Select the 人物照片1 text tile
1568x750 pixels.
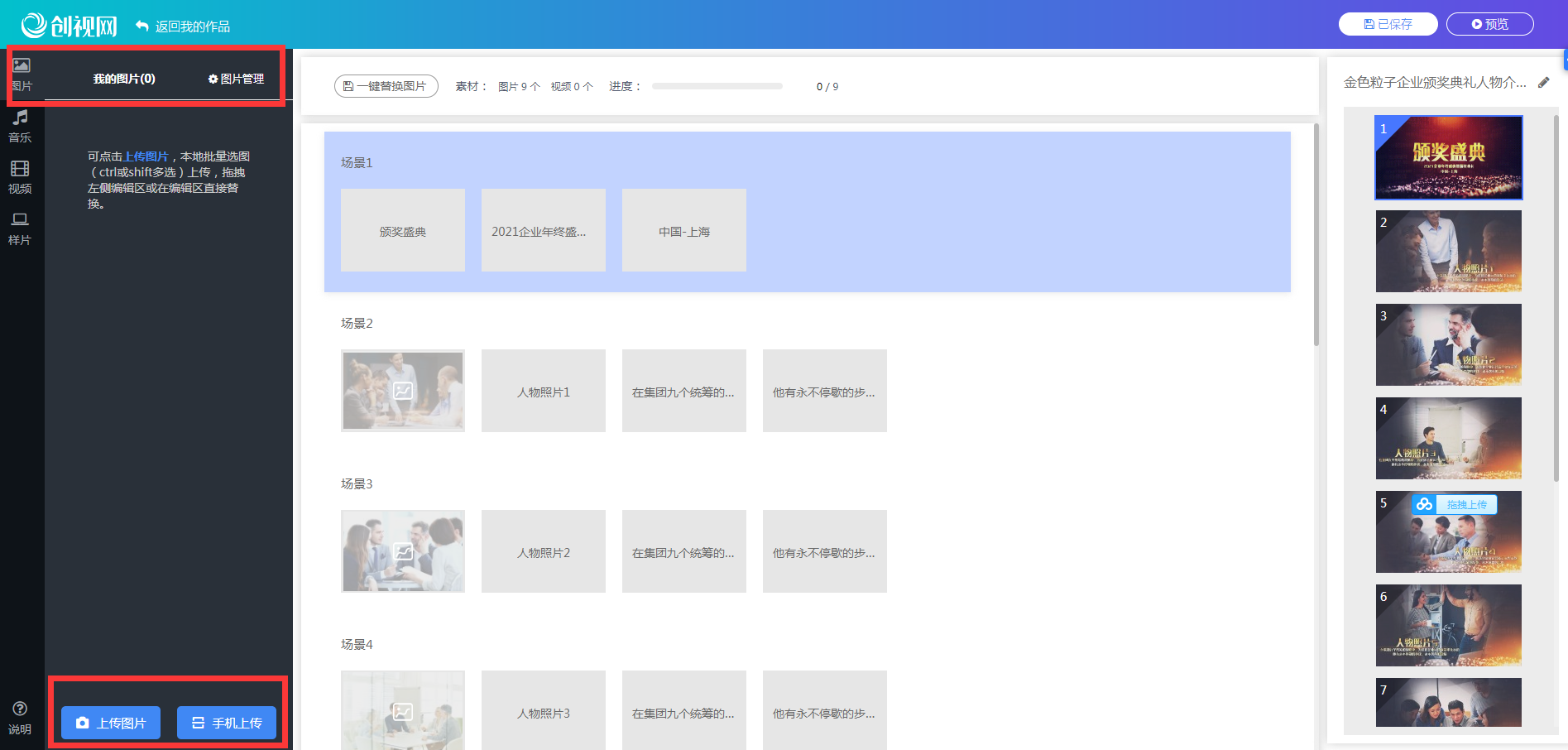click(x=544, y=391)
